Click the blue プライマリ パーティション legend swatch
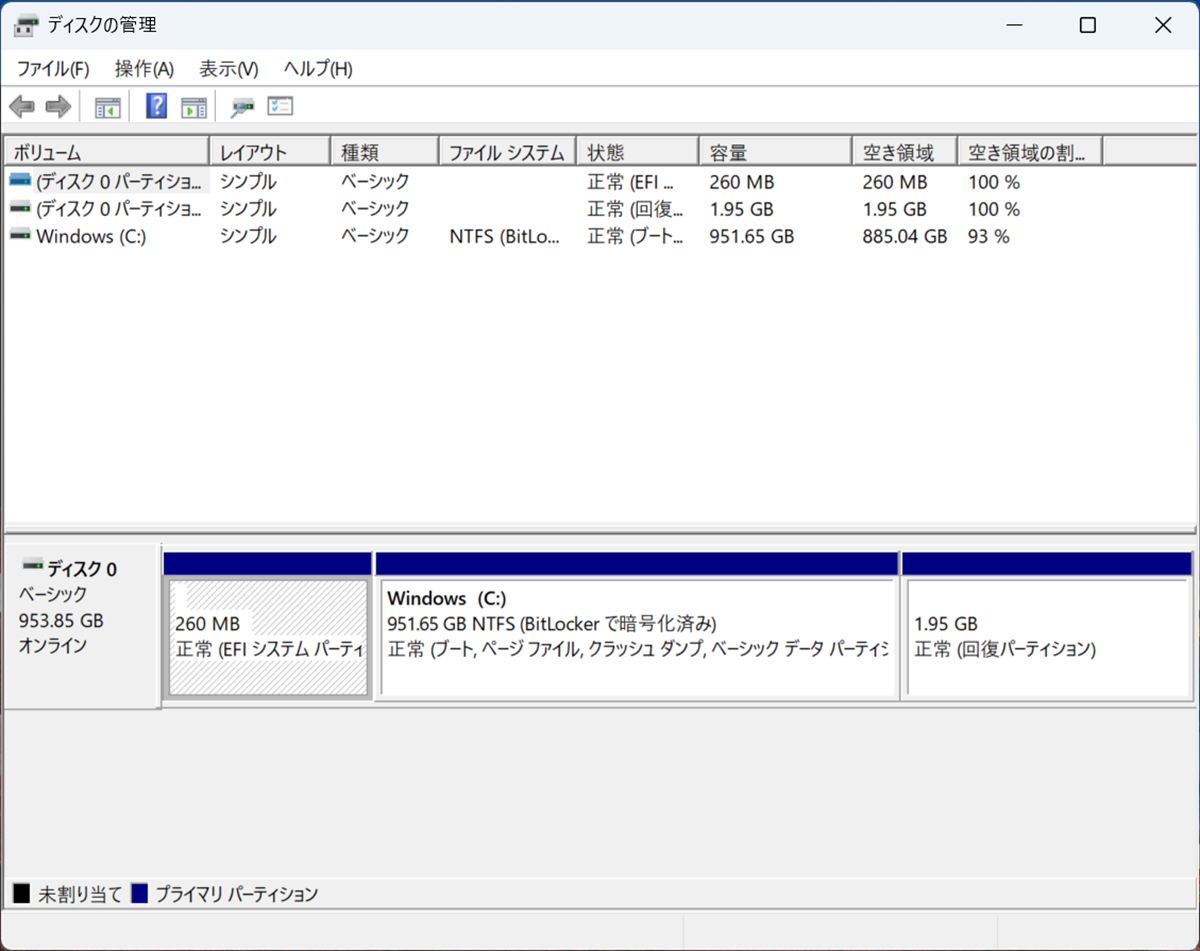This screenshot has width=1200, height=951. coord(140,894)
